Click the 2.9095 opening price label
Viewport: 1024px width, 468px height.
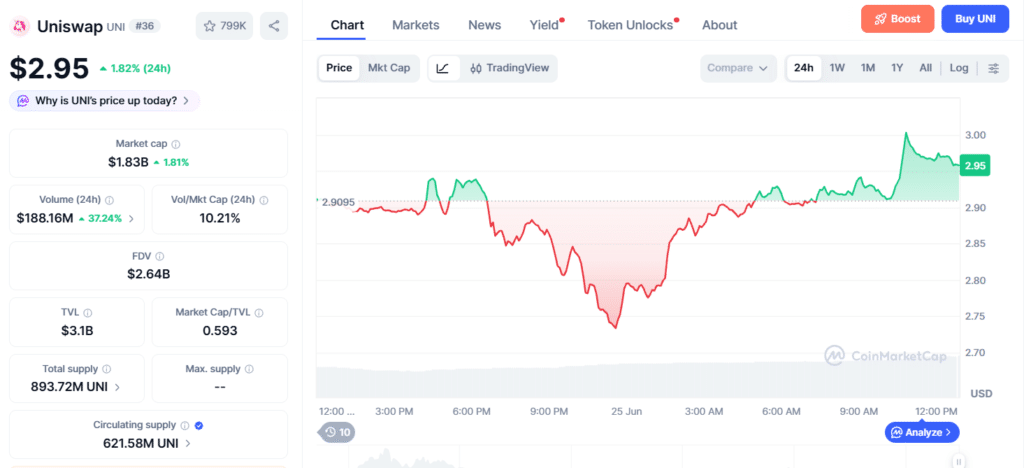pyautogui.click(x=337, y=202)
